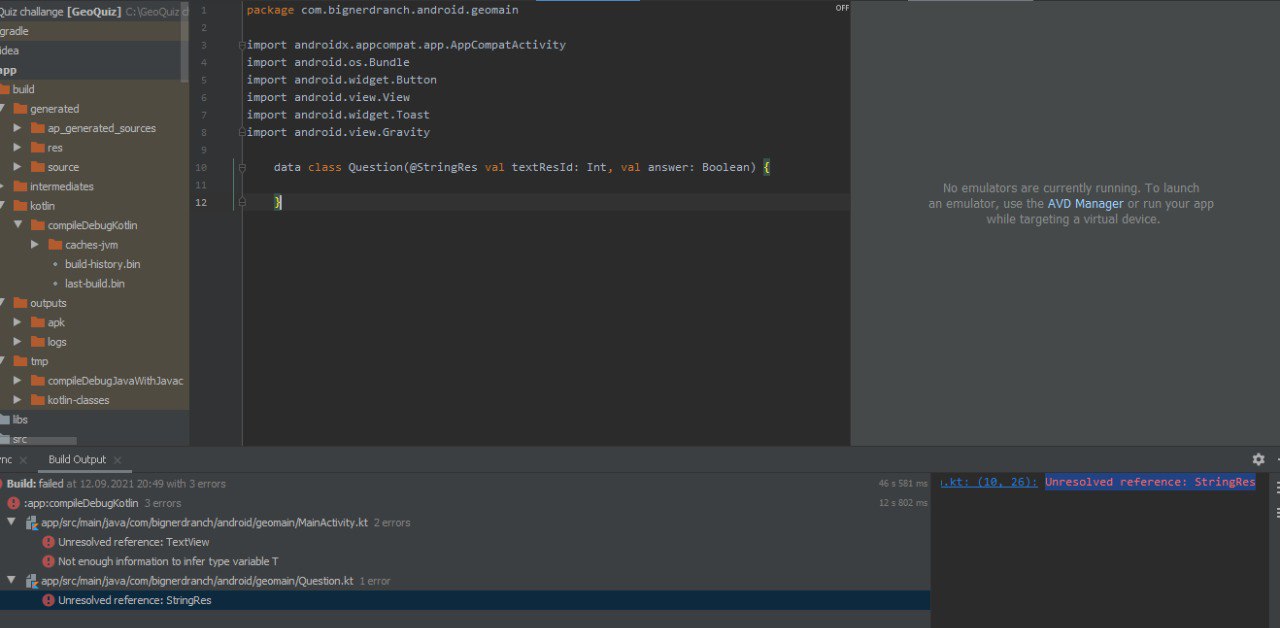Collapse Question.kt errors in Build Output
The image size is (1280, 628).
[12, 581]
